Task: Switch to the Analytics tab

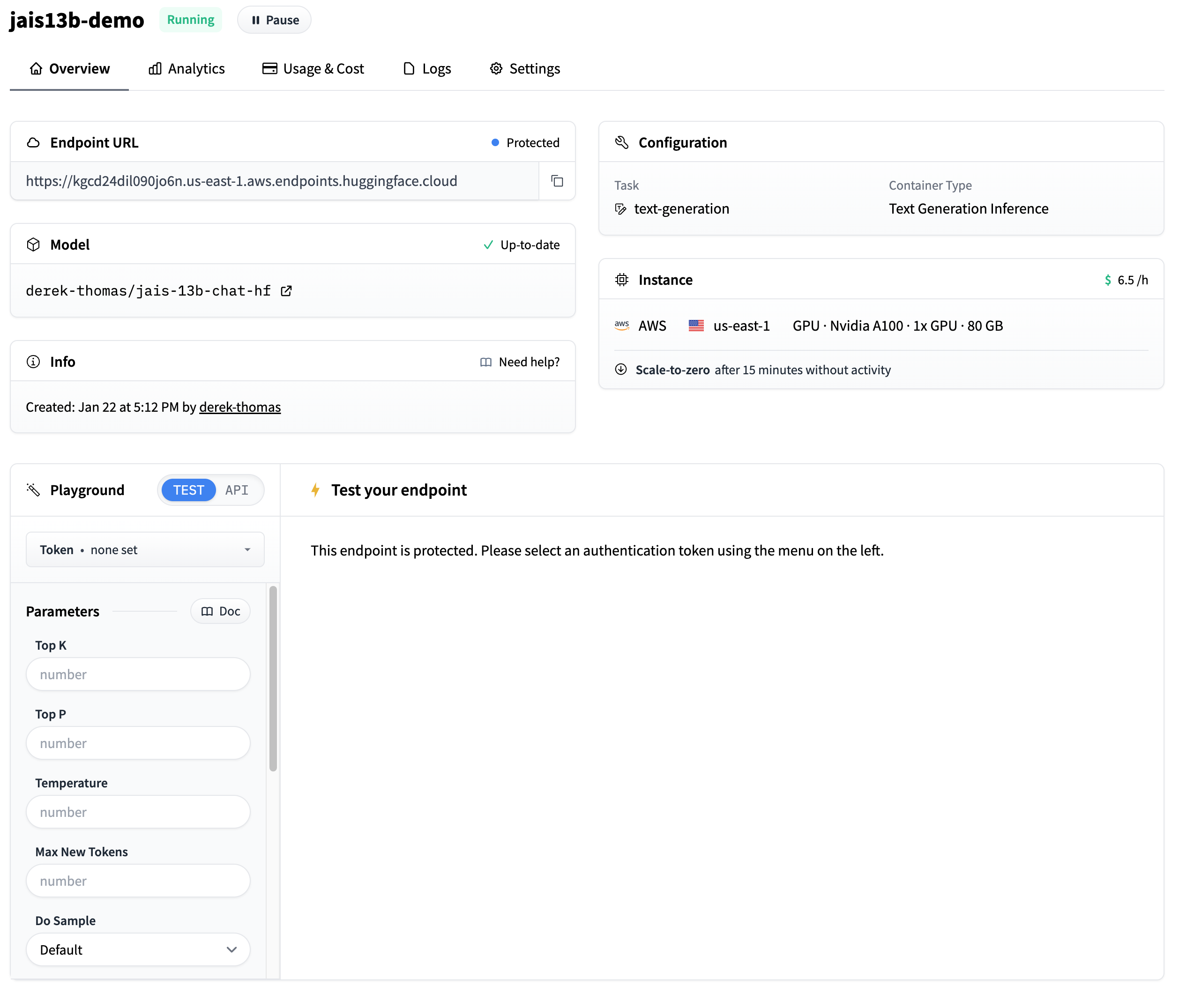Action: point(187,68)
